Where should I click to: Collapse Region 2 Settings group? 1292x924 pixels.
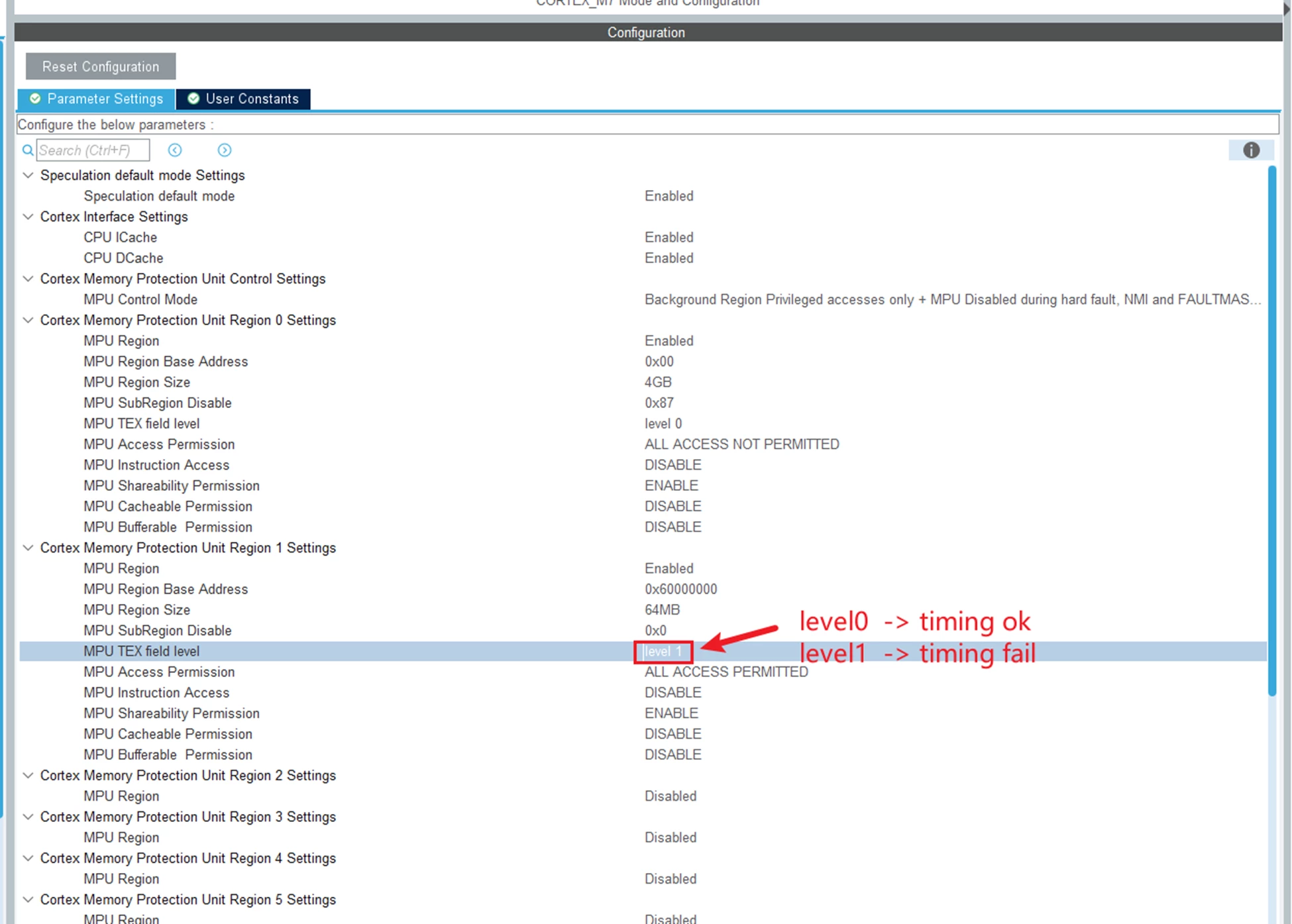point(28,775)
